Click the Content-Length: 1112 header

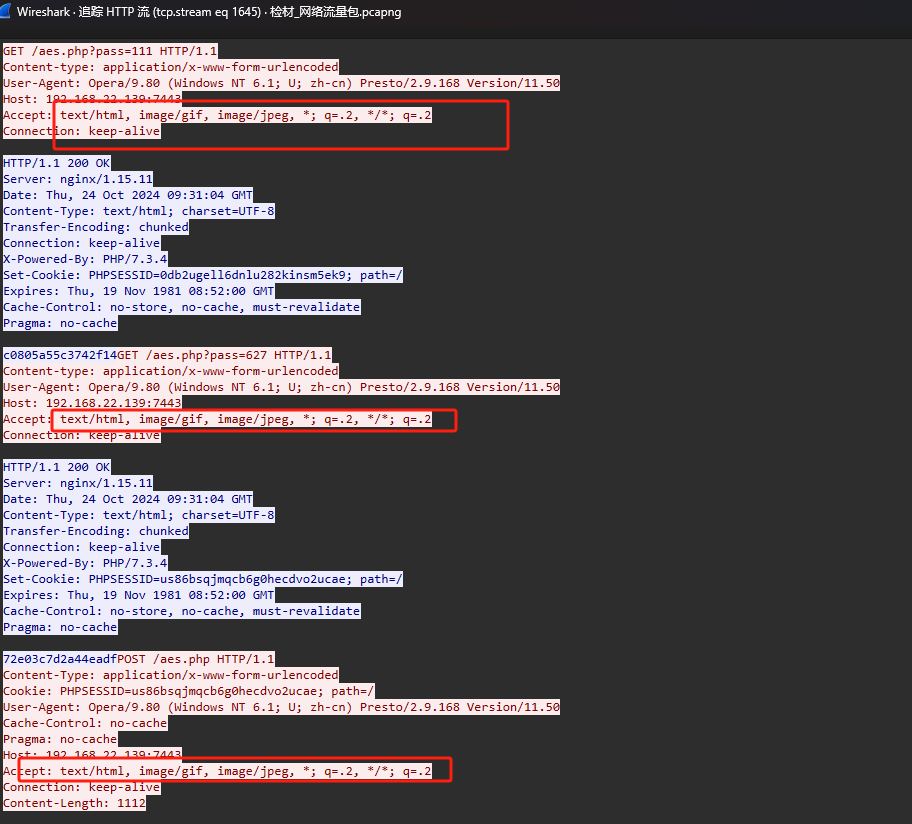[74, 803]
